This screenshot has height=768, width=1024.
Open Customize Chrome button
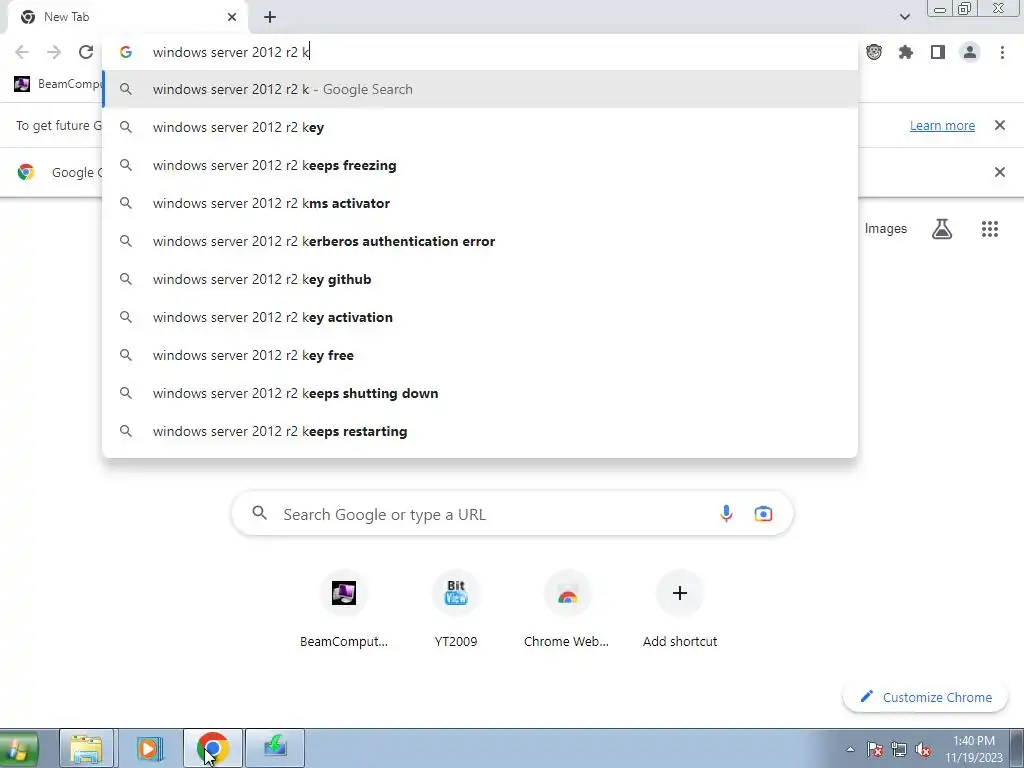click(925, 697)
